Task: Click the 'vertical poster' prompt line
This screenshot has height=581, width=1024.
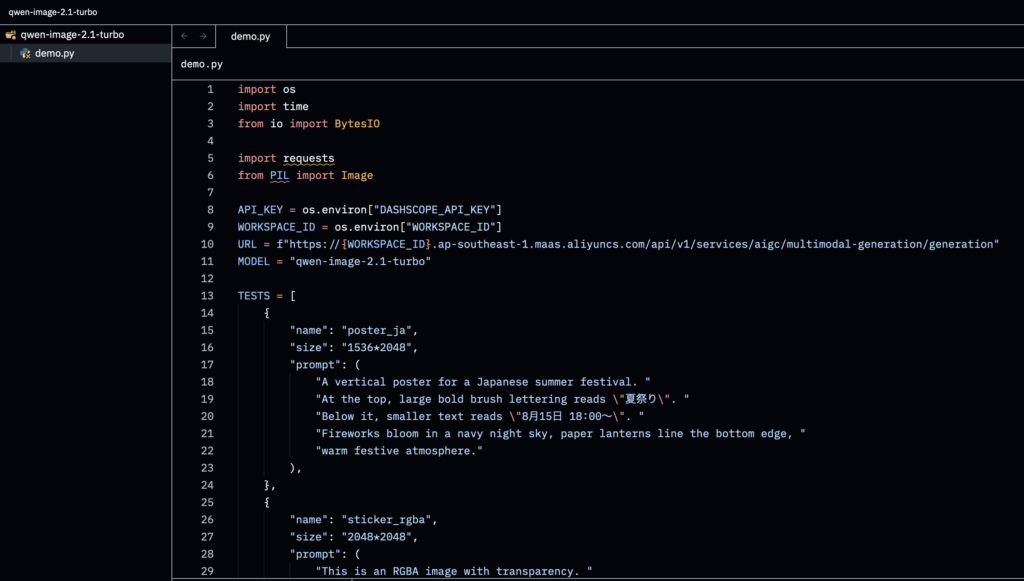Action: [x=483, y=382]
